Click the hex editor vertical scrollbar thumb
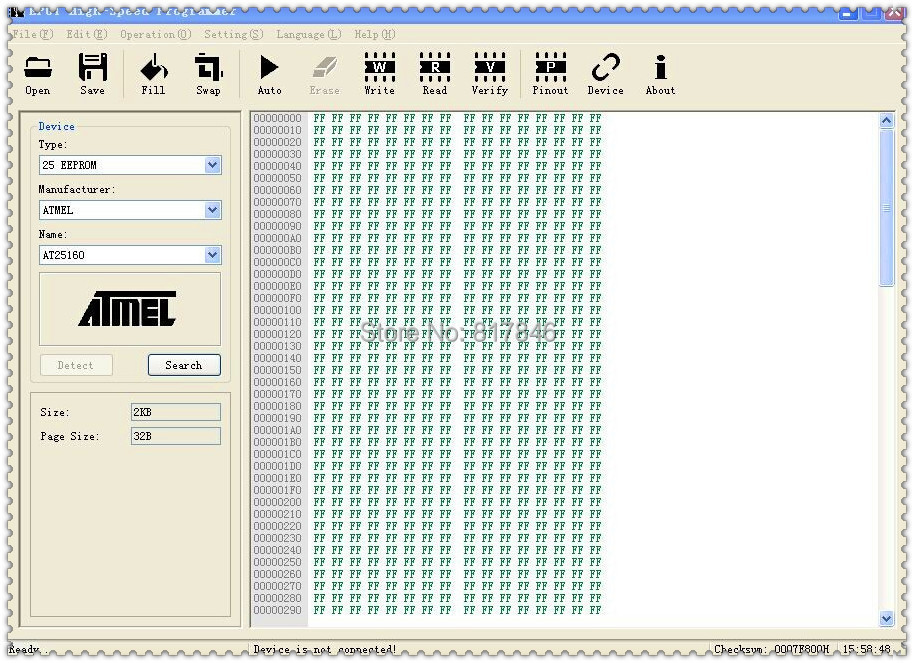Image resolution: width=914 pixels, height=663 pixels. click(x=886, y=207)
